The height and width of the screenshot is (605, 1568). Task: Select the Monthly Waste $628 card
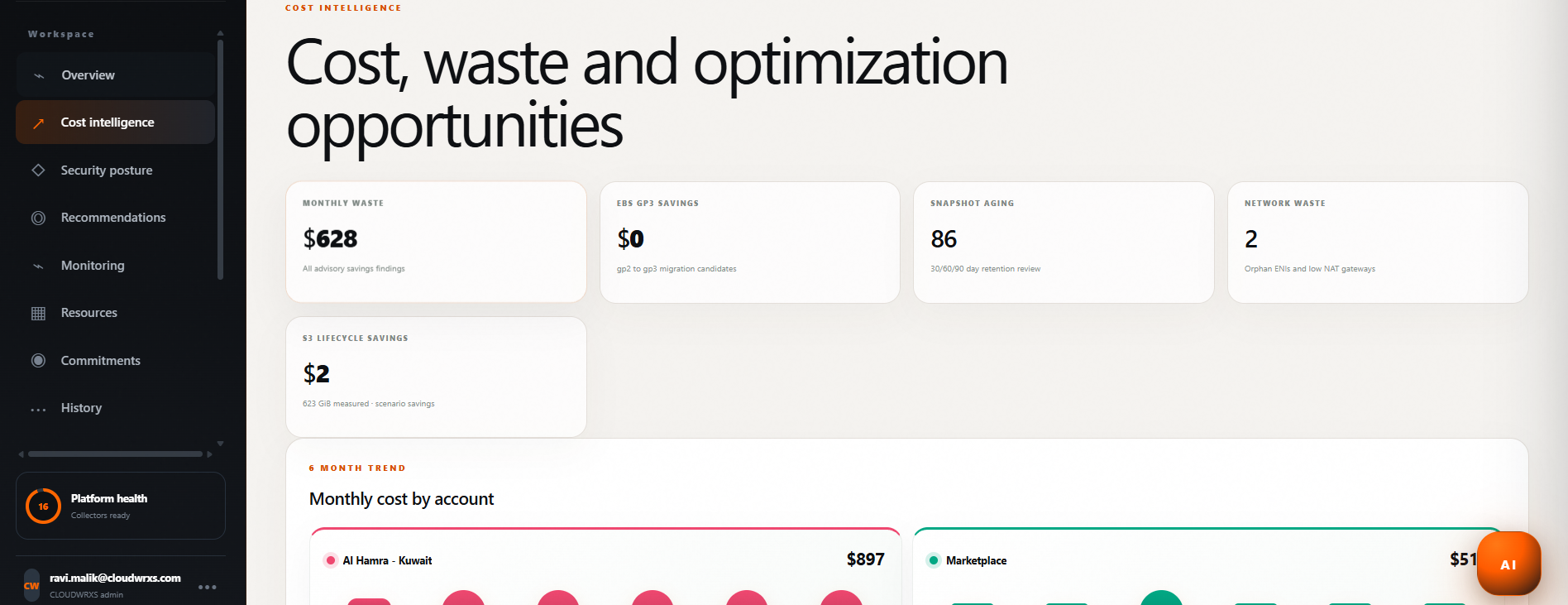(436, 242)
